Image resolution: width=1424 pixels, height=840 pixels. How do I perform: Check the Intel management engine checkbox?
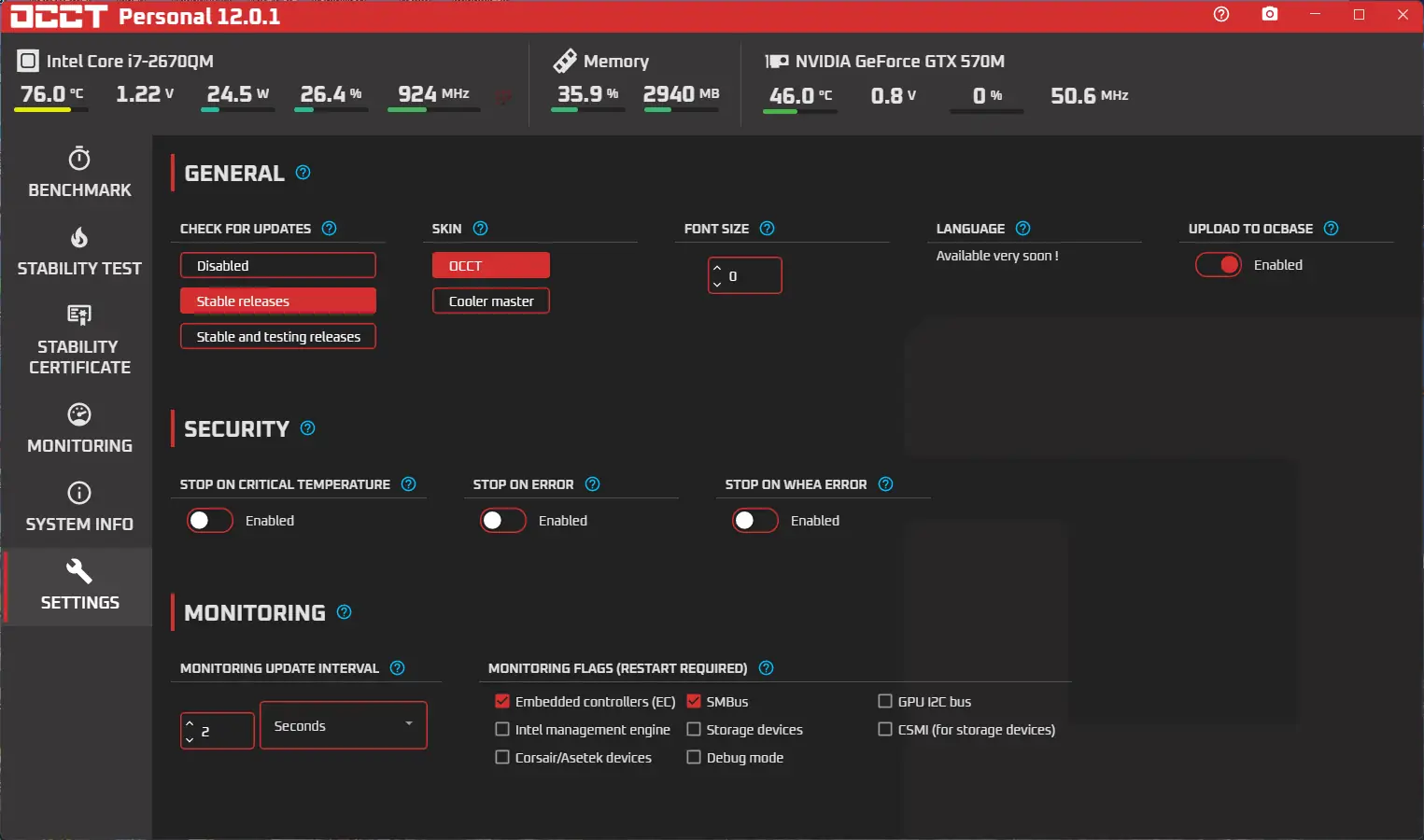coord(502,730)
